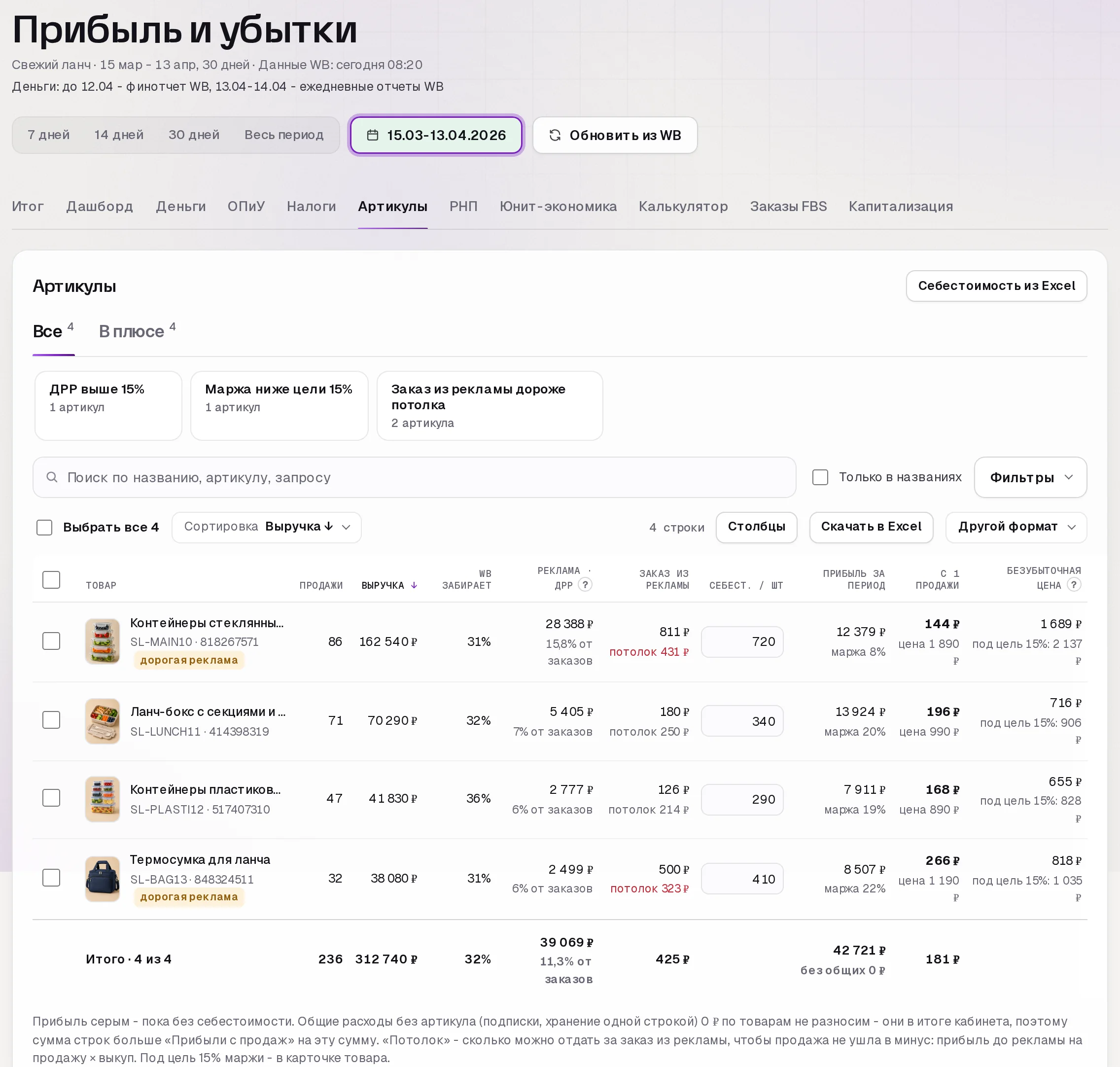
Task: Select the Все articles sub-tab
Action: tap(53, 332)
